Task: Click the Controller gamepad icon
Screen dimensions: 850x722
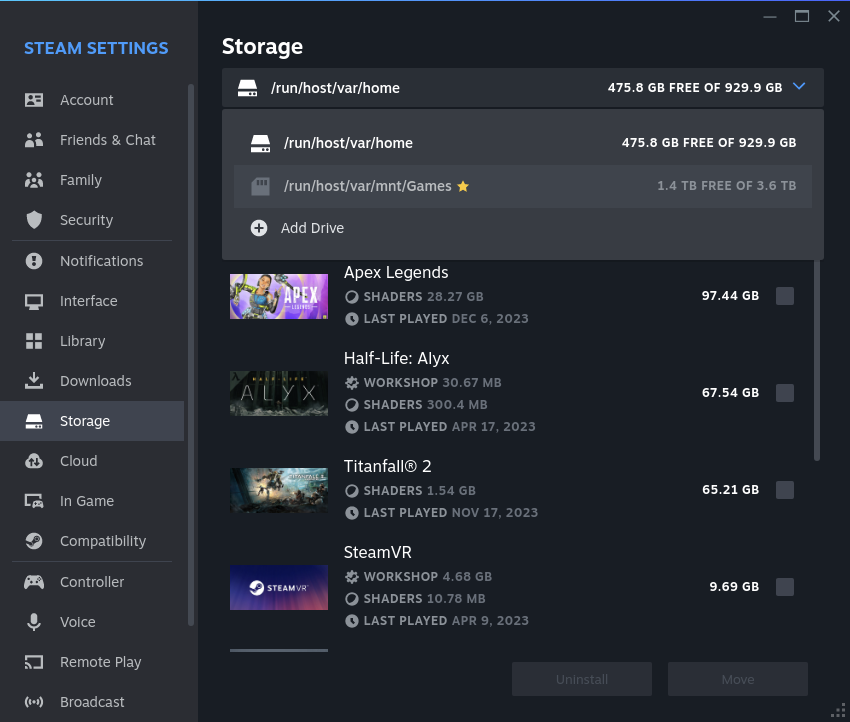Action: [x=34, y=582]
